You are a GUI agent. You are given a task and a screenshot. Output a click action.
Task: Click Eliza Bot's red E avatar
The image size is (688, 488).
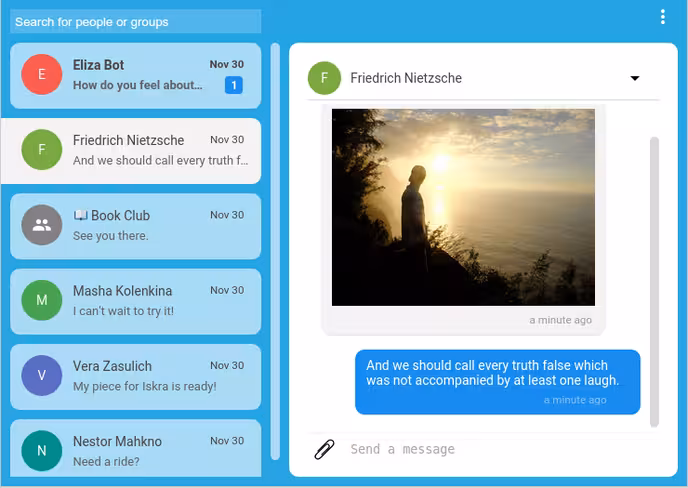click(x=42, y=74)
